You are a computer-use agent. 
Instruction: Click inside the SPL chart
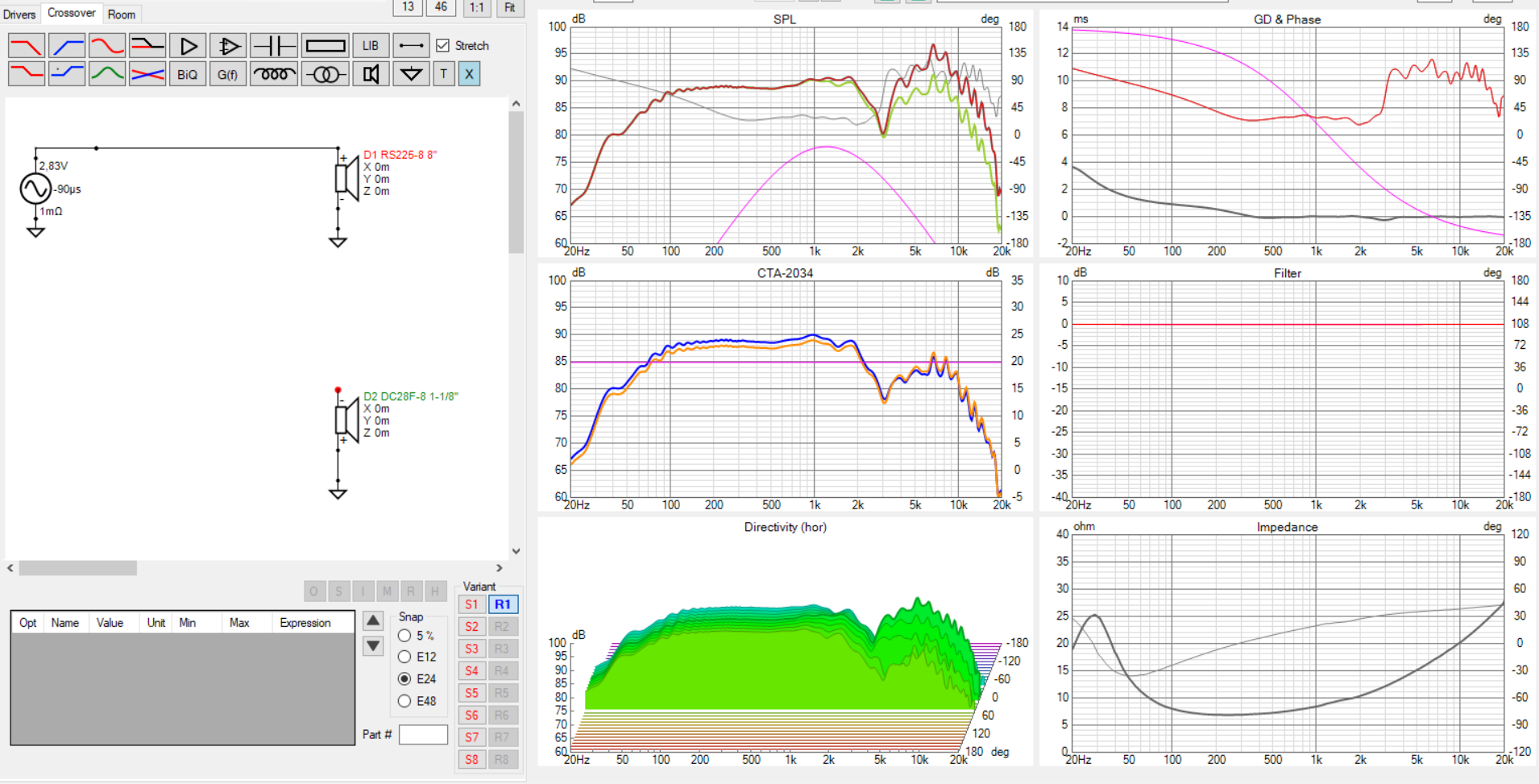click(x=786, y=135)
